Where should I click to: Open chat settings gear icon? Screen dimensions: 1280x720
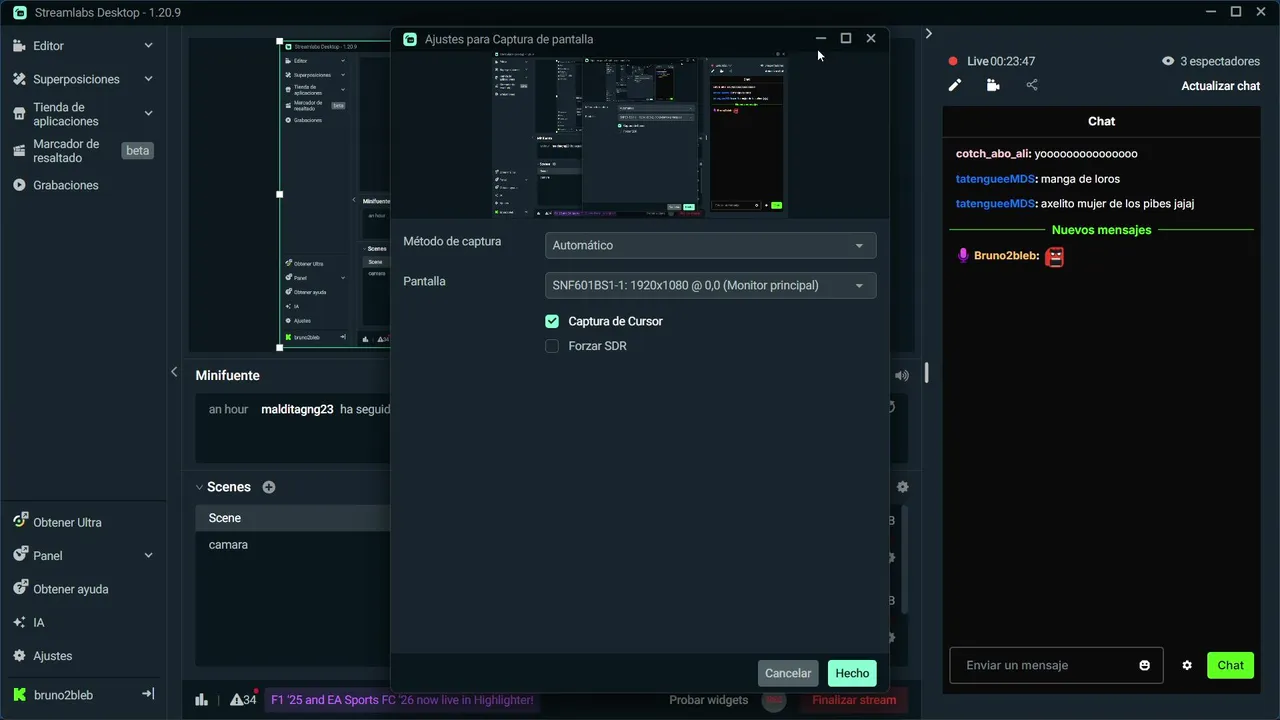click(x=1187, y=665)
